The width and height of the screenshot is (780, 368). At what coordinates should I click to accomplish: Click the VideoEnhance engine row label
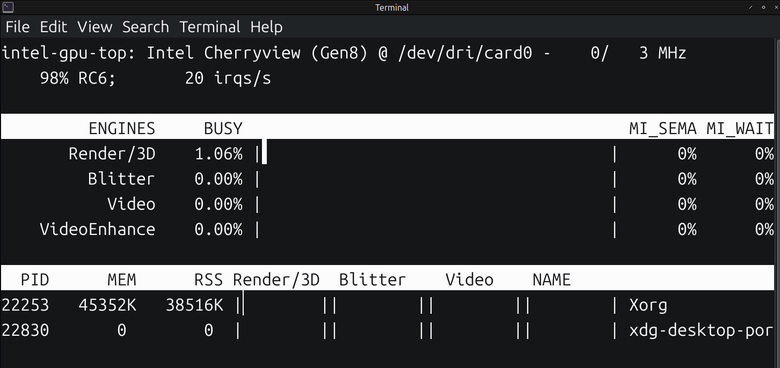pos(98,229)
